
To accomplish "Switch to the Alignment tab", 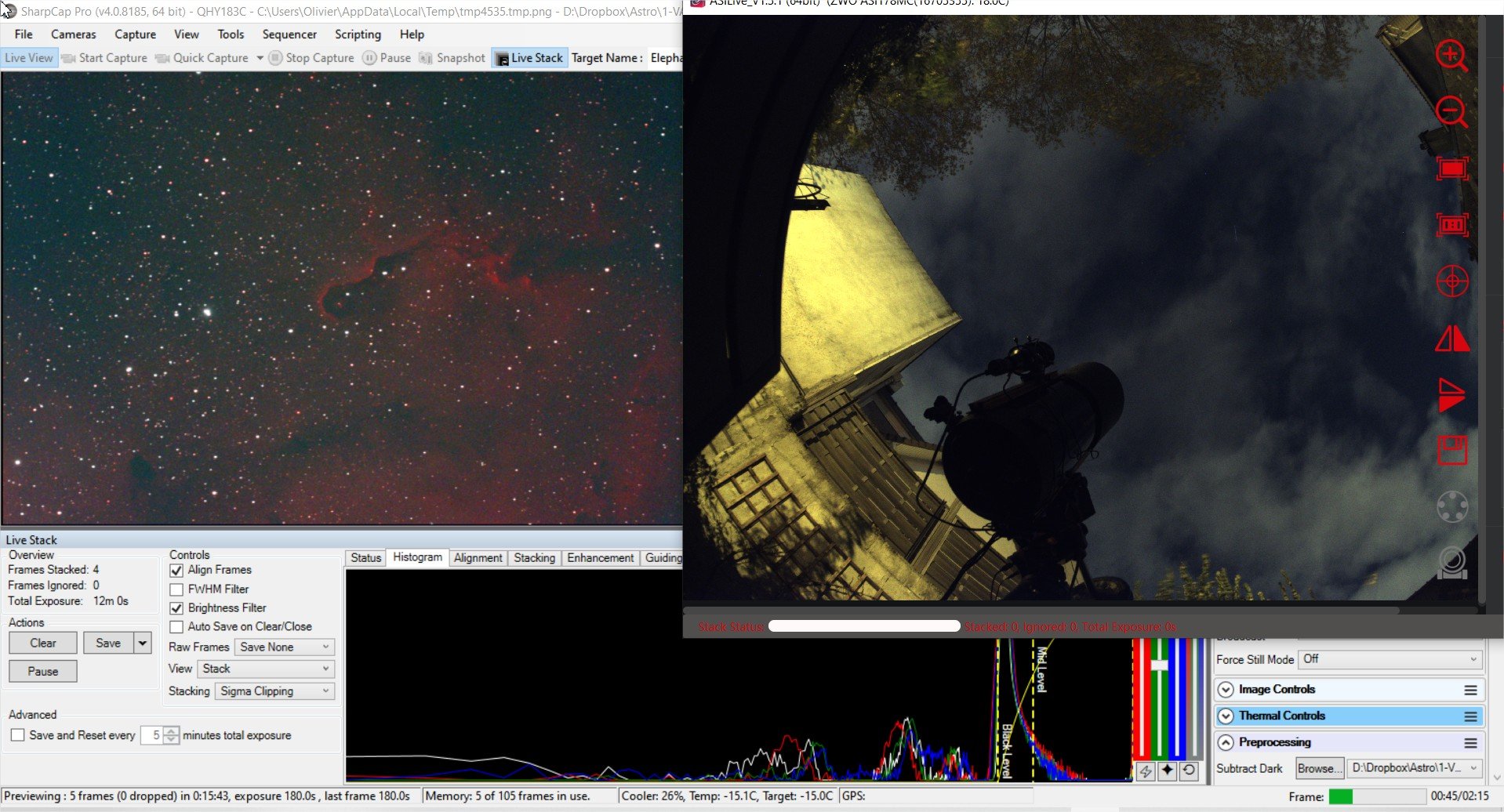I will pyautogui.click(x=478, y=558).
